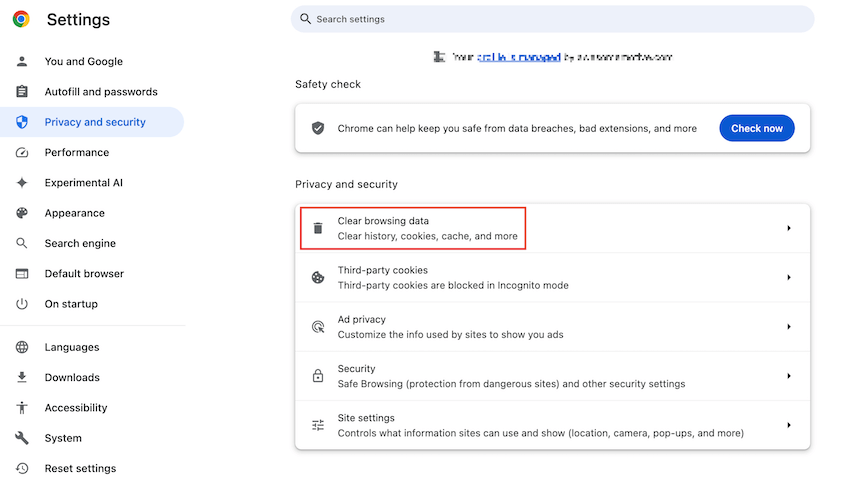Screen dimensions: 845x485
Task: Click the Performance gauge icon
Action: (22, 153)
